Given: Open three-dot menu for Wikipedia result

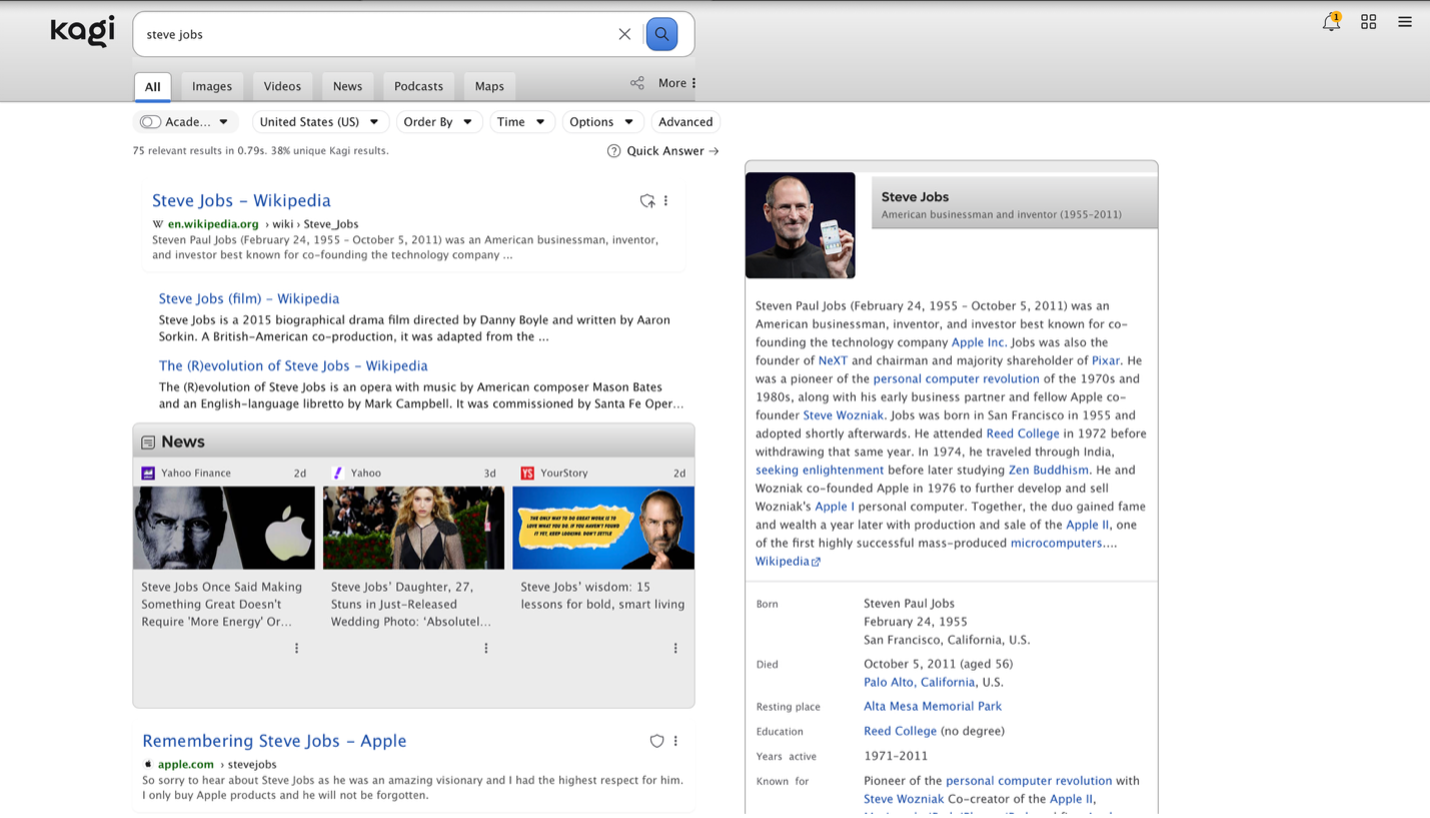Looking at the screenshot, I should [666, 201].
